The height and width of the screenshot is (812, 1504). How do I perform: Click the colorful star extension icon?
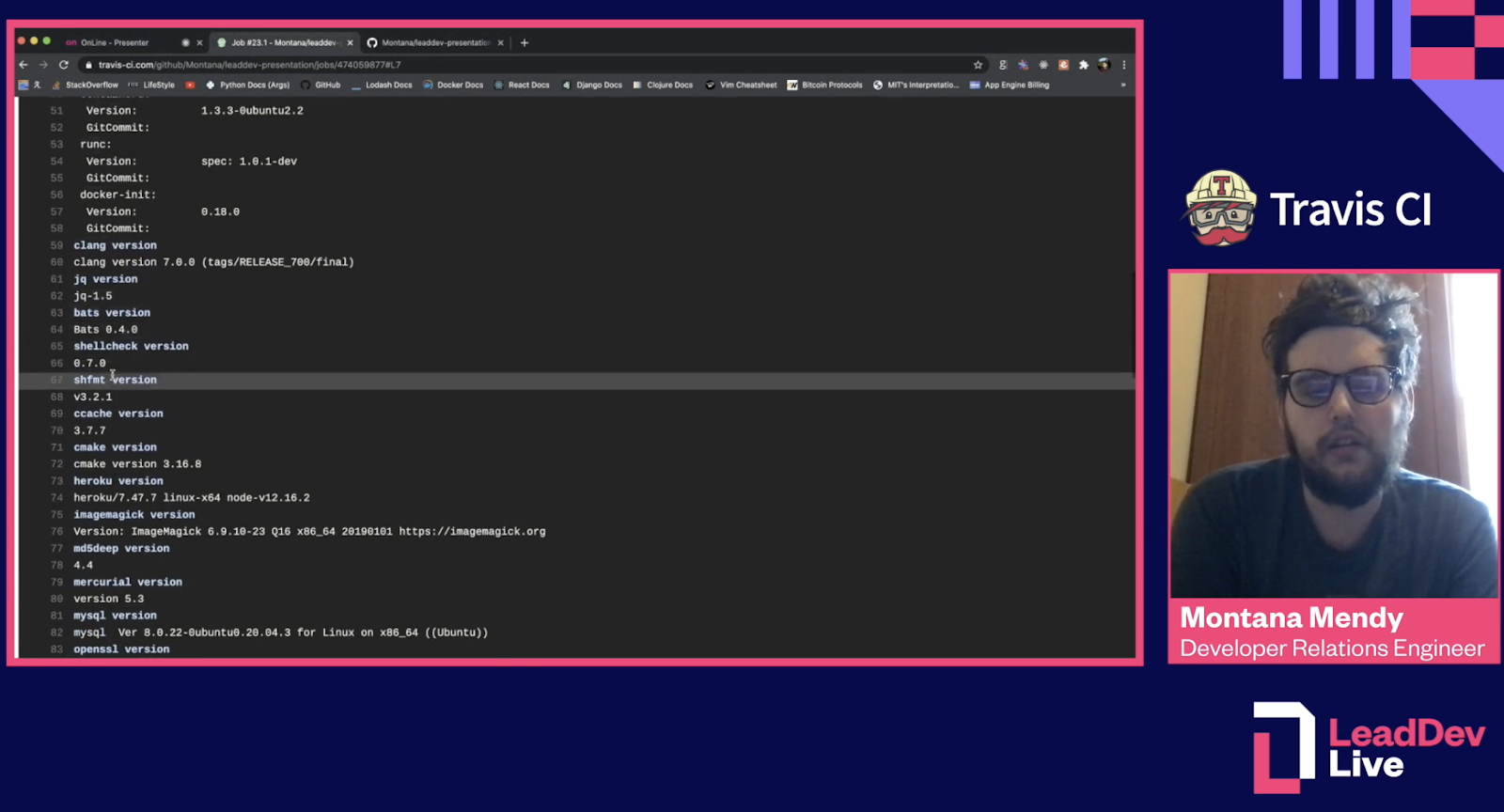click(1023, 65)
